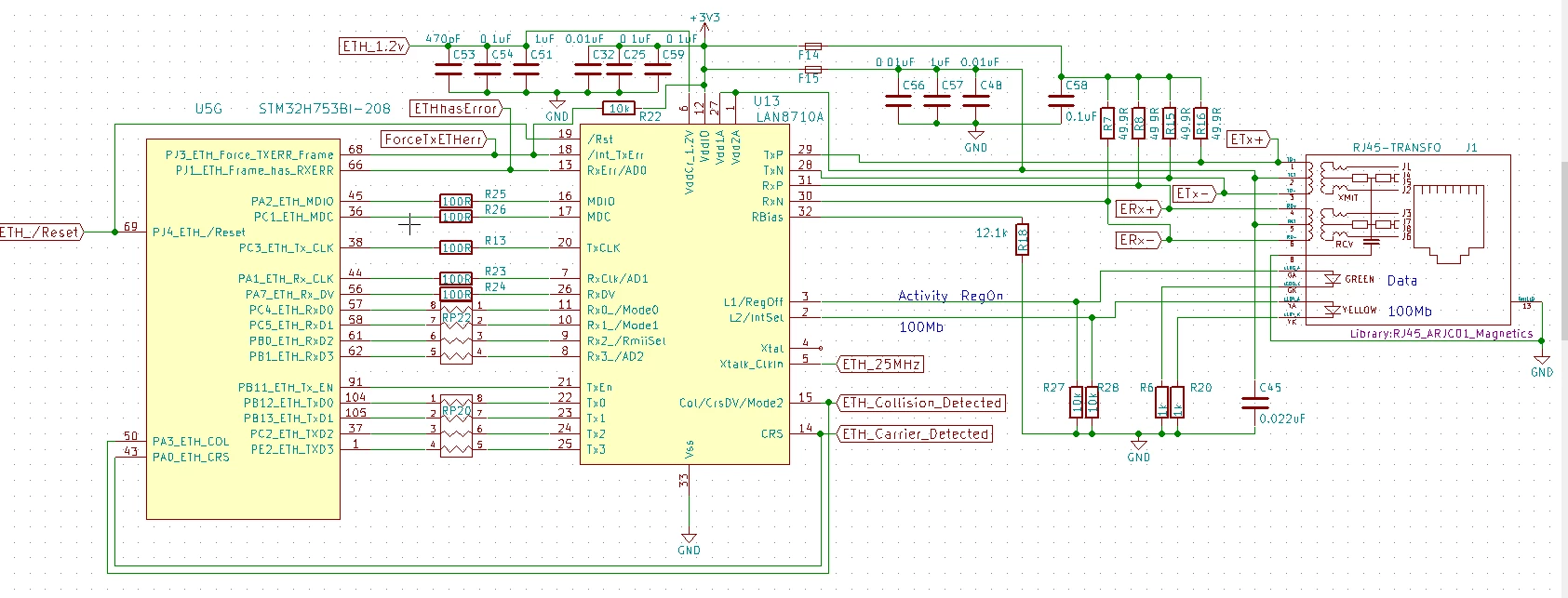Select the 10k resistor R22
This screenshot has width=1568, height=598.
(x=619, y=109)
